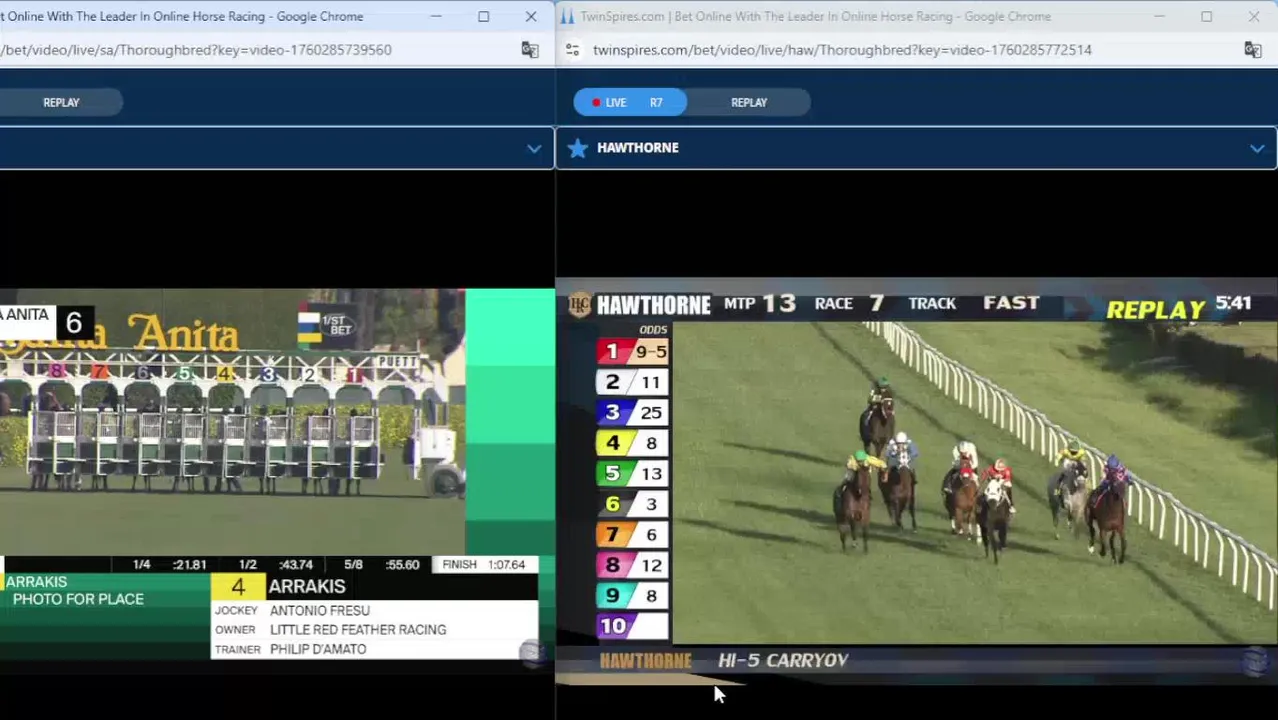Expand the Hawthorne track dropdown chevron

[x=1257, y=148]
